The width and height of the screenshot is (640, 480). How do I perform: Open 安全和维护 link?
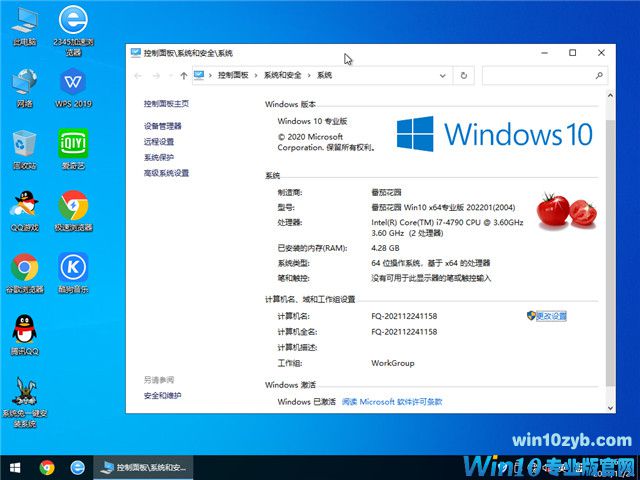pos(162,396)
